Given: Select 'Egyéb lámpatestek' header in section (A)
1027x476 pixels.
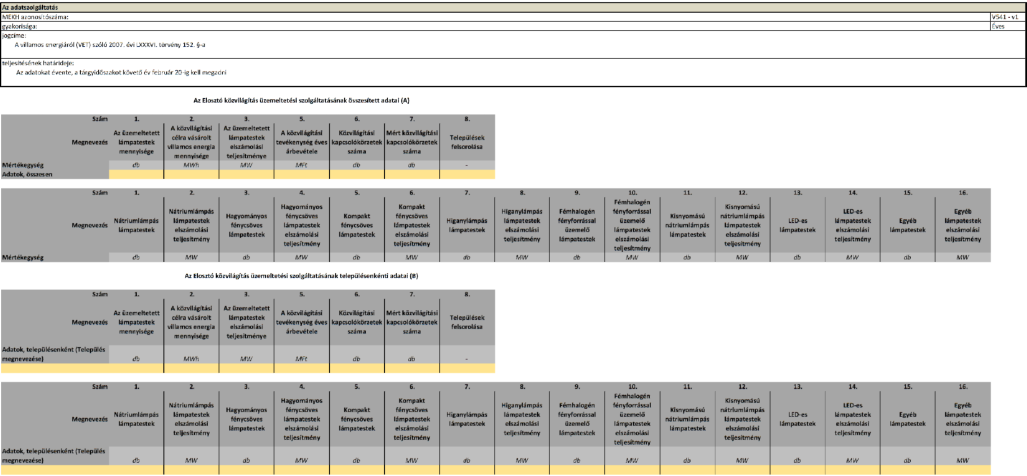Looking at the screenshot, I should tap(907, 226).
